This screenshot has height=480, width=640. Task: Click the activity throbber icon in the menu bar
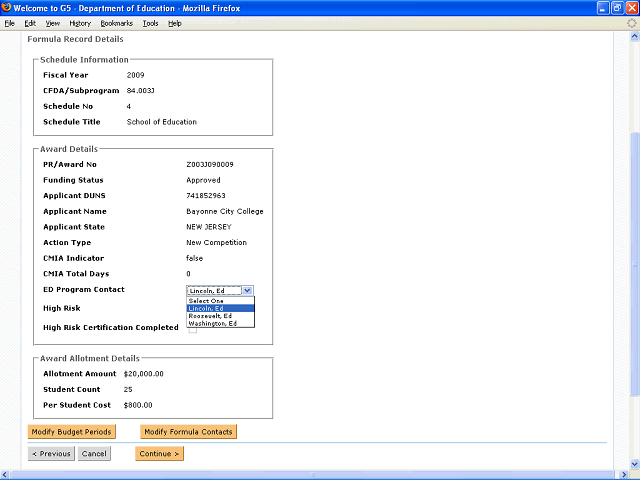point(631,24)
